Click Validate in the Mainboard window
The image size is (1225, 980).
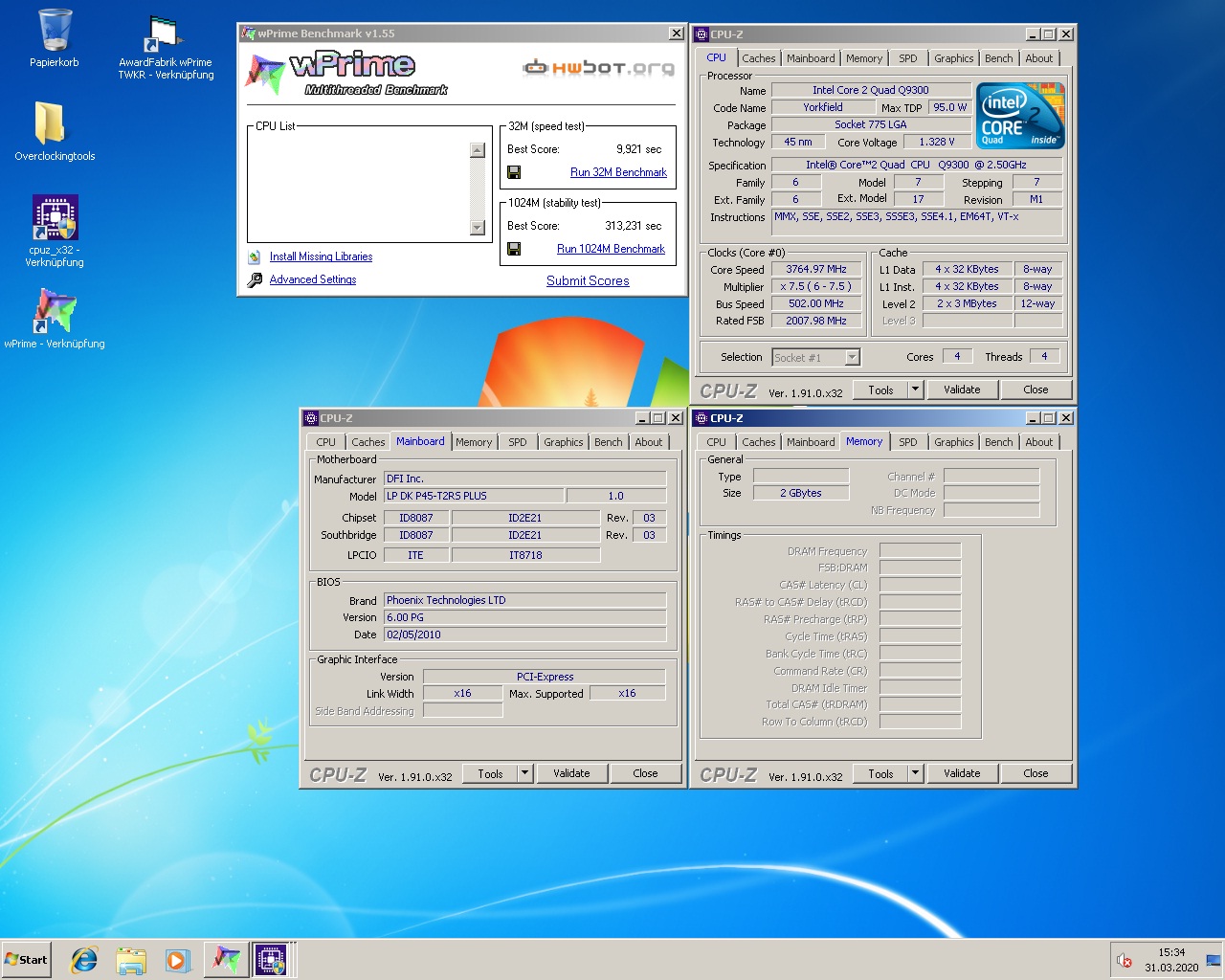(571, 773)
